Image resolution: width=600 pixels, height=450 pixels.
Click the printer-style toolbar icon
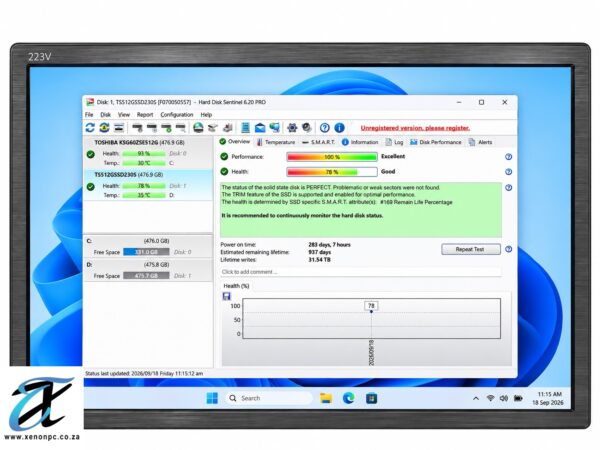click(x=228, y=127)
